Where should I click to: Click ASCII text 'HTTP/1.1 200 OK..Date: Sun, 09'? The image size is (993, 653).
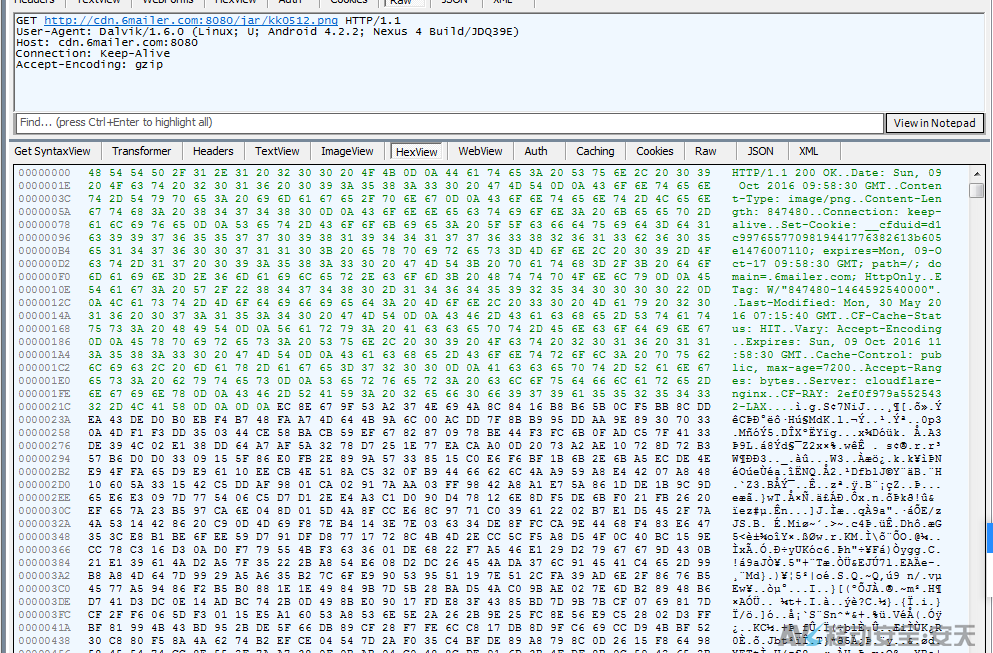click(837, 173)
